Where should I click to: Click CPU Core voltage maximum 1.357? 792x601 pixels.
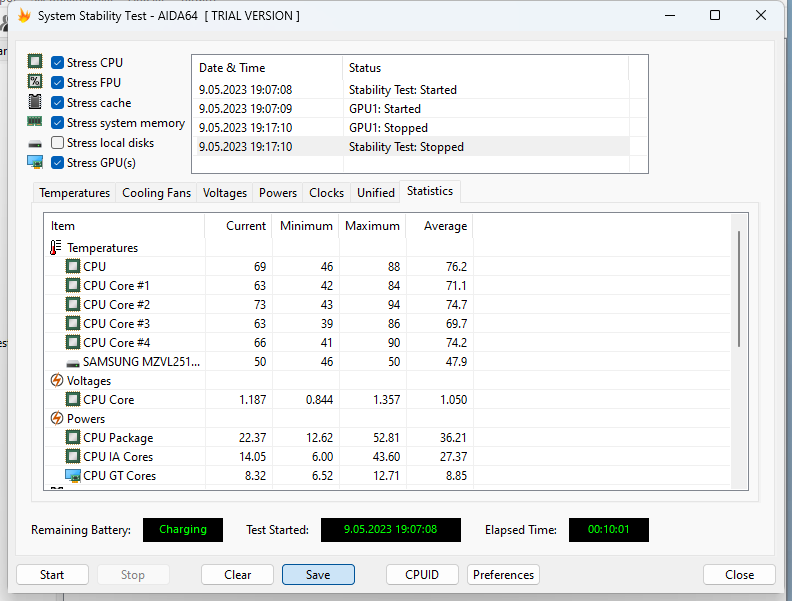tap(386, 399)
